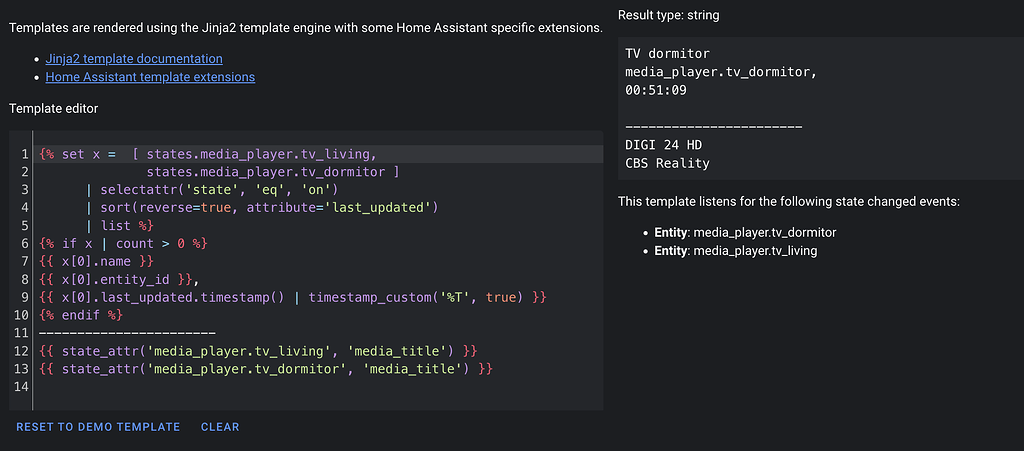1024x451 pixels.
Task: Click the '00:51:09' result timestamp
Action: pos(656,90)
